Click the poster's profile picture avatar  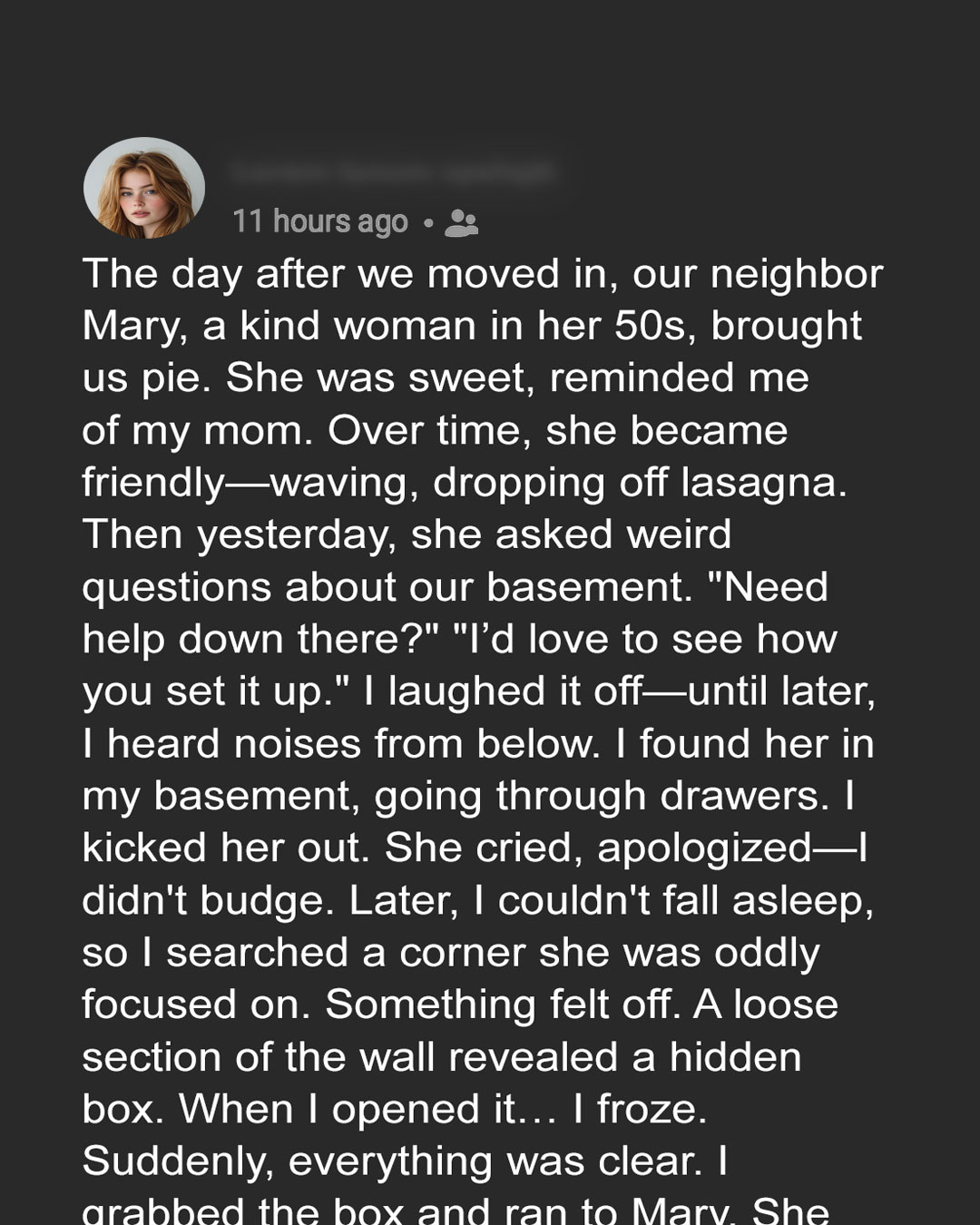click(144, 188)
